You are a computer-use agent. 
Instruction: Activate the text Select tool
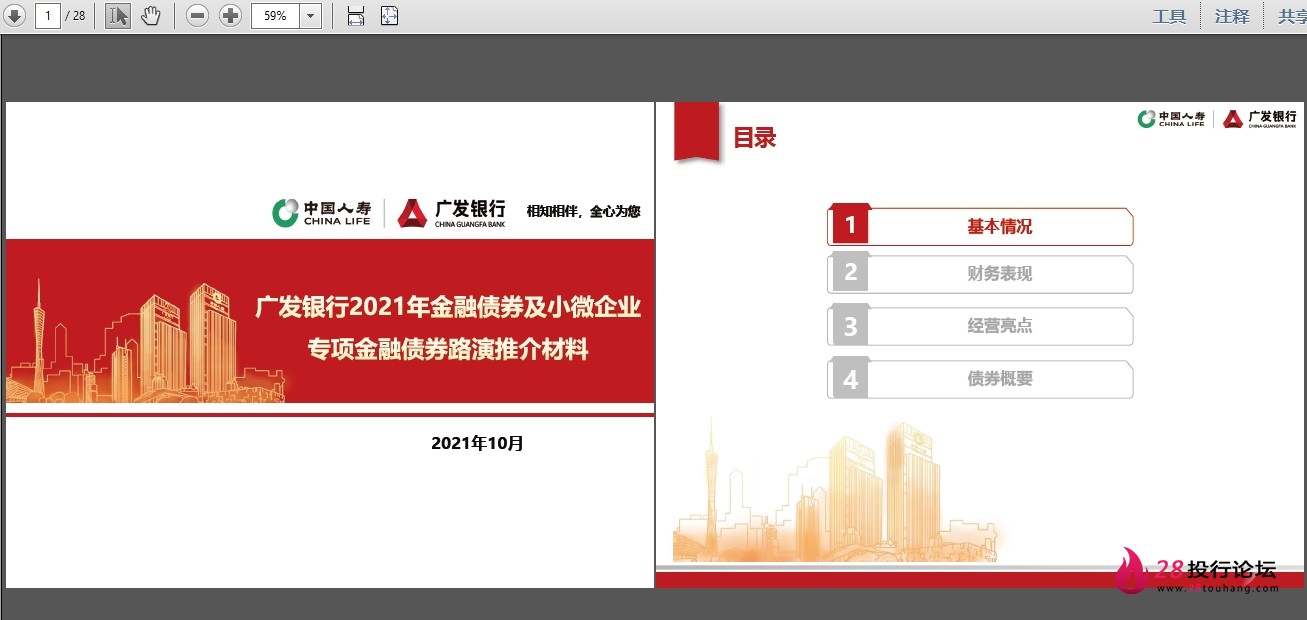click(x=118, y=16)
